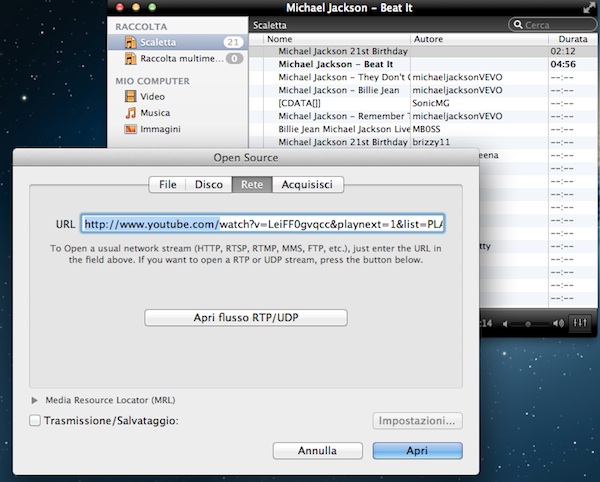Cancel dialog with Annulla button
Viewport: 600px width, 482px height.
click(318, 451)
